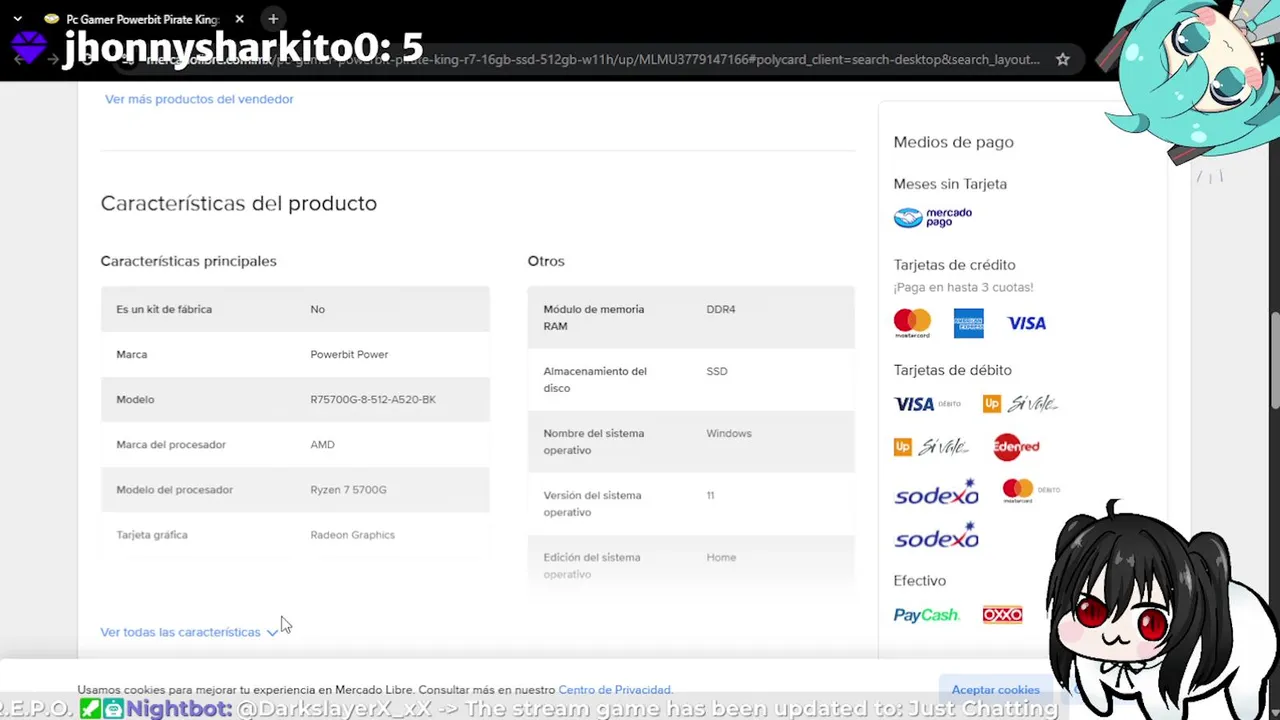Click the Mastercard Débito logo

pos(1031,490)
